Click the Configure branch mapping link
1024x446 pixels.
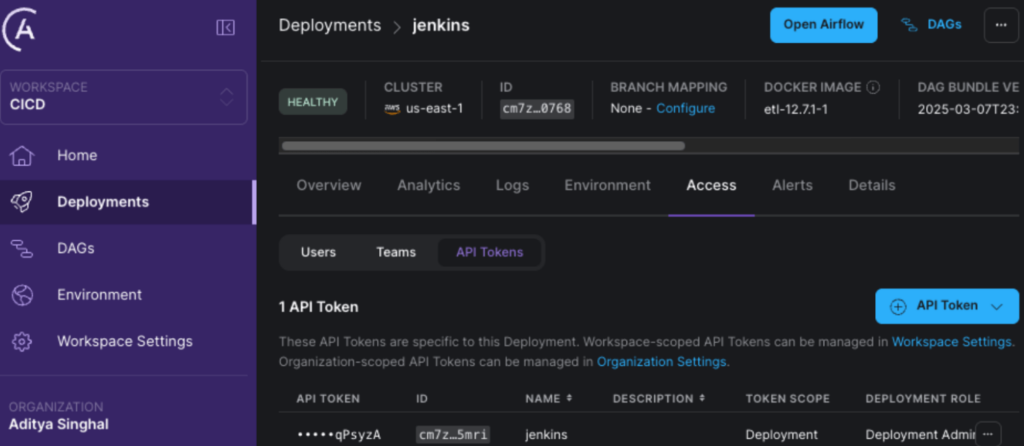[685, 108]
